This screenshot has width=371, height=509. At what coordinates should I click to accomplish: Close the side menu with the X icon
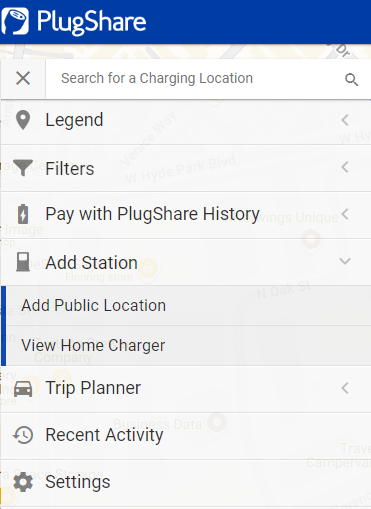(23, 79)
